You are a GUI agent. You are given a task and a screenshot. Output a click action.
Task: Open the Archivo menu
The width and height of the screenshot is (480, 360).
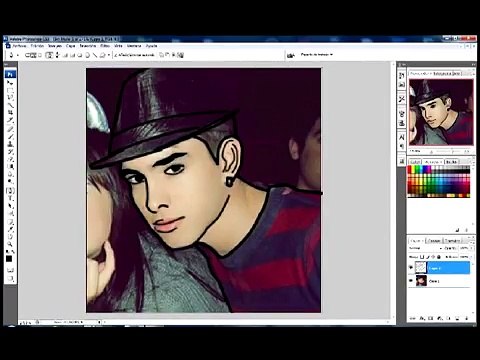pyautogui.click(x=19, y=46)
